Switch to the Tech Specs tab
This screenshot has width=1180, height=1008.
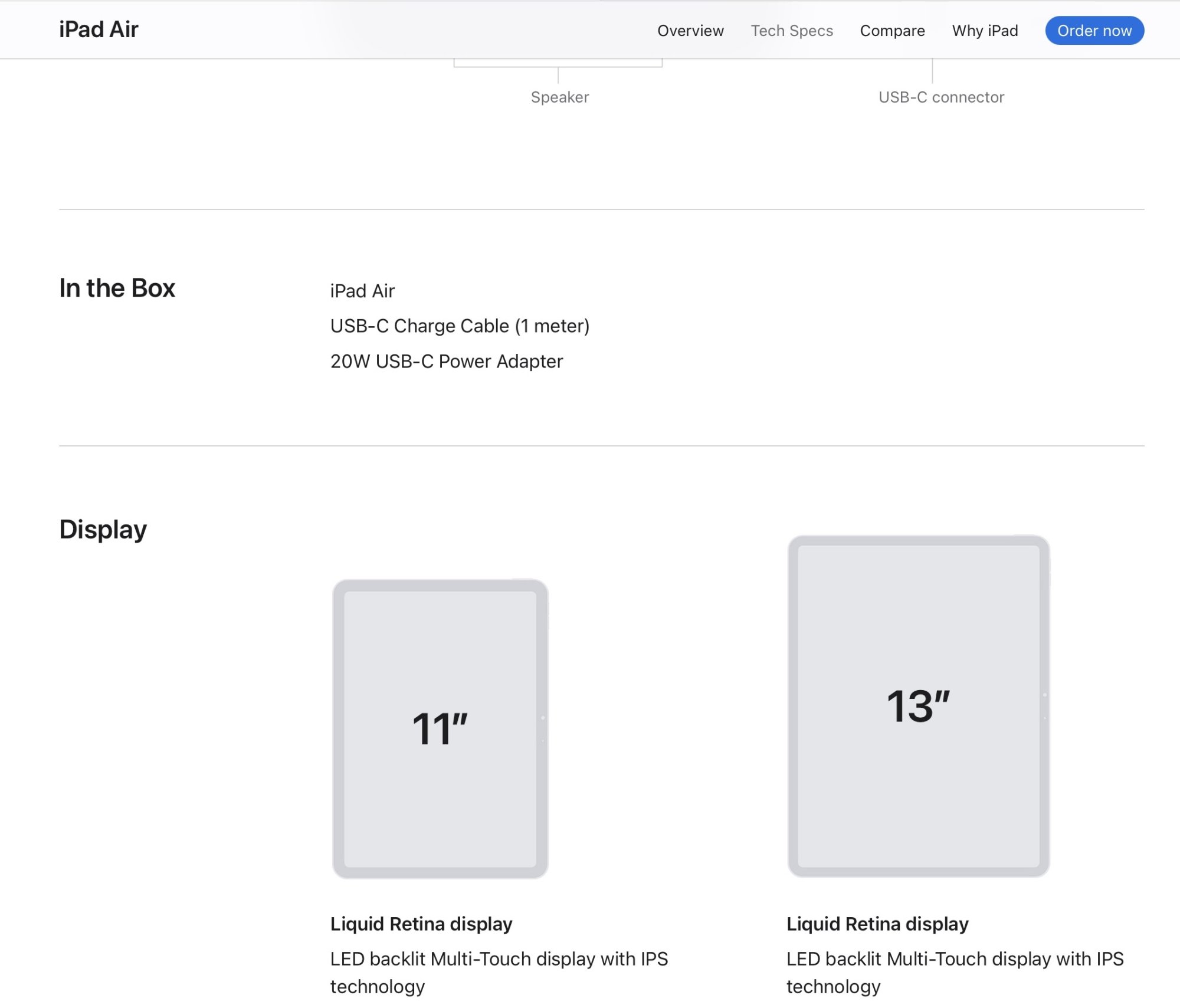point(791,31)
